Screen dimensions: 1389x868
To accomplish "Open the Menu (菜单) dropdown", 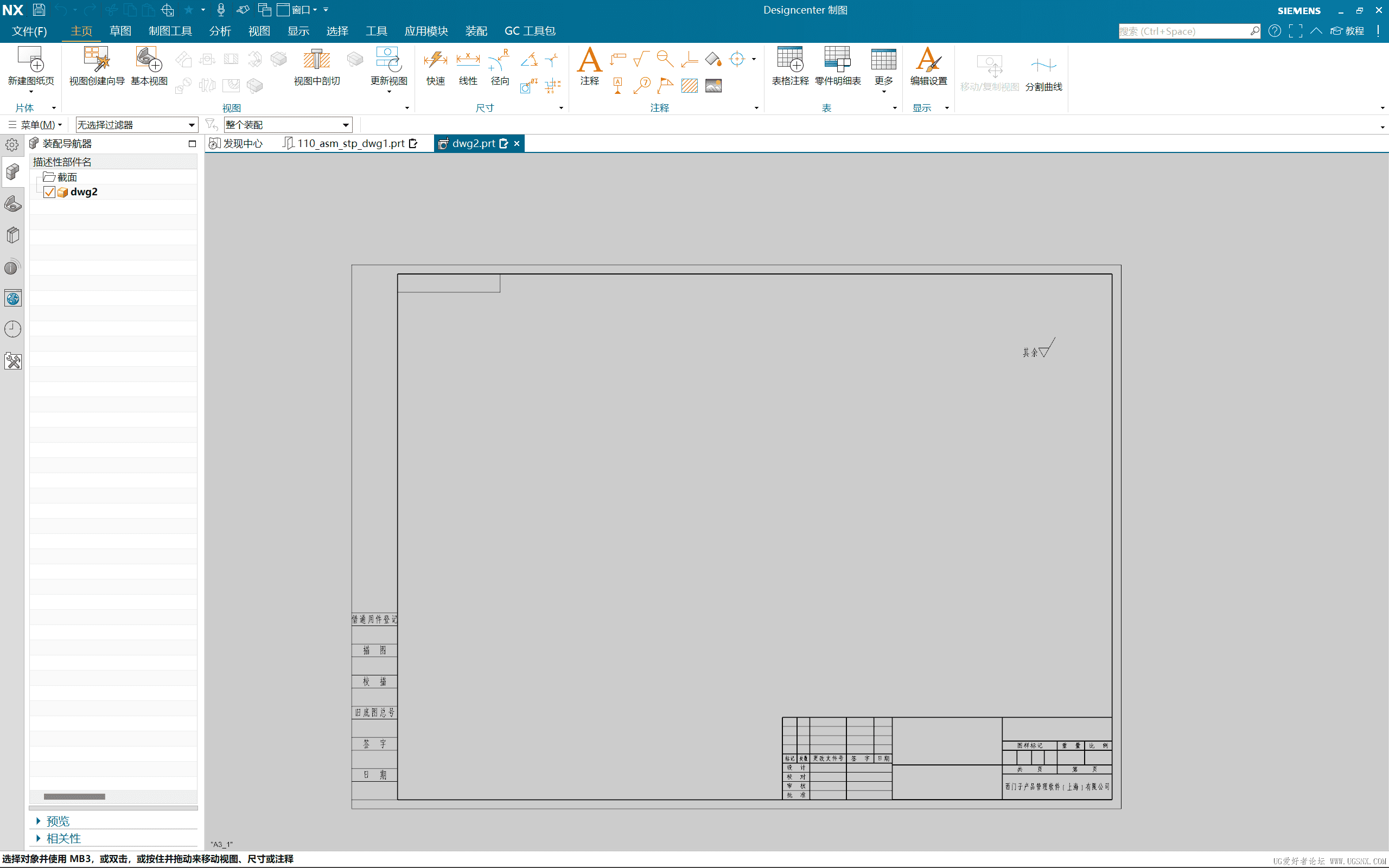I will pyautogui.click(x=36, y=125).
